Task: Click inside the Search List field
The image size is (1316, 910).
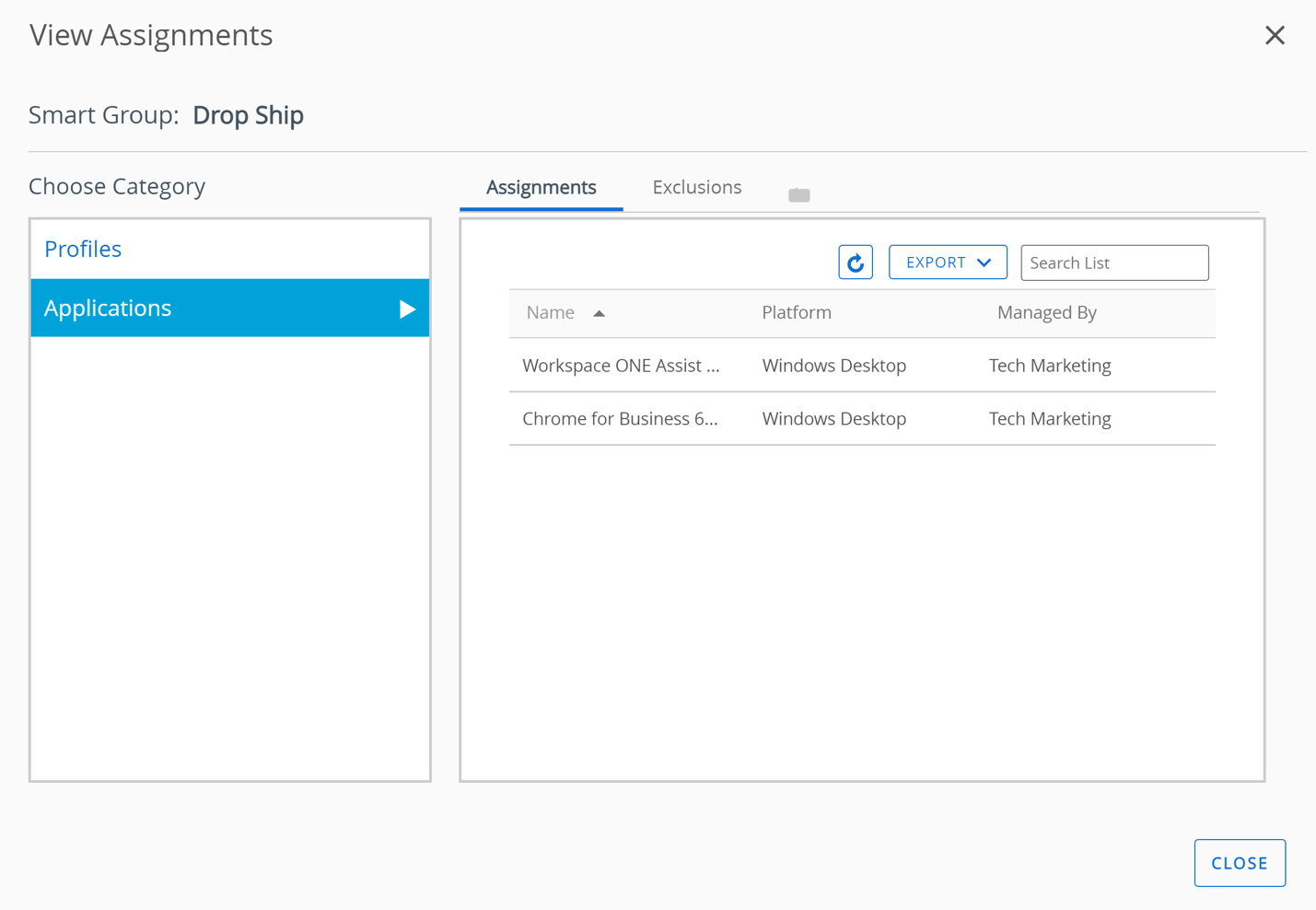Action: (x=1114, y=262)
